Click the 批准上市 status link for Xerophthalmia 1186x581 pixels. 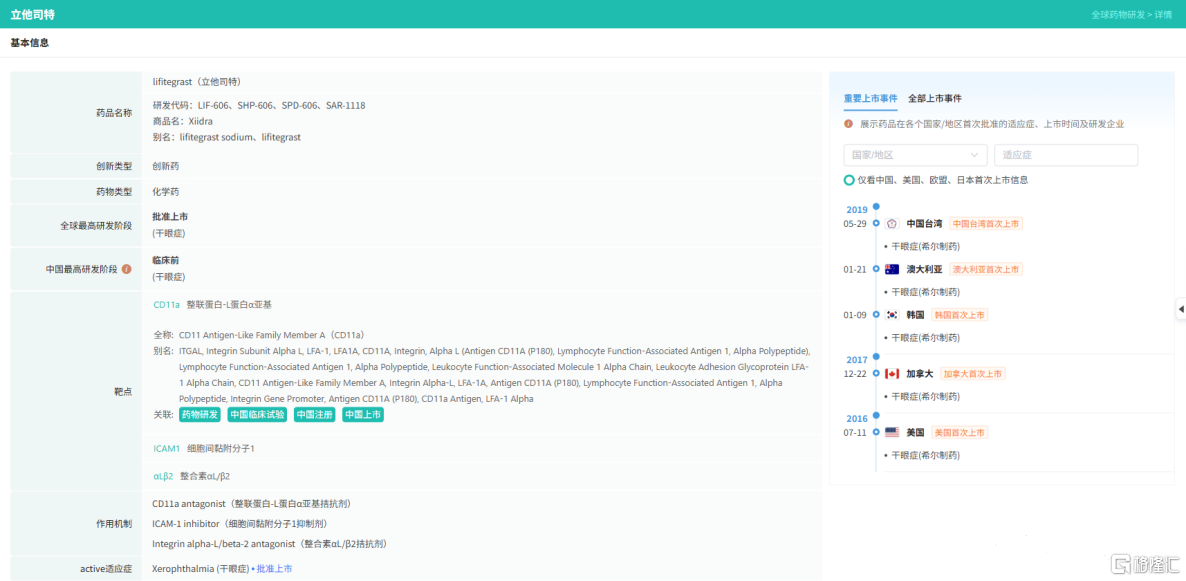pyautogui.click(x=275, y=568)
